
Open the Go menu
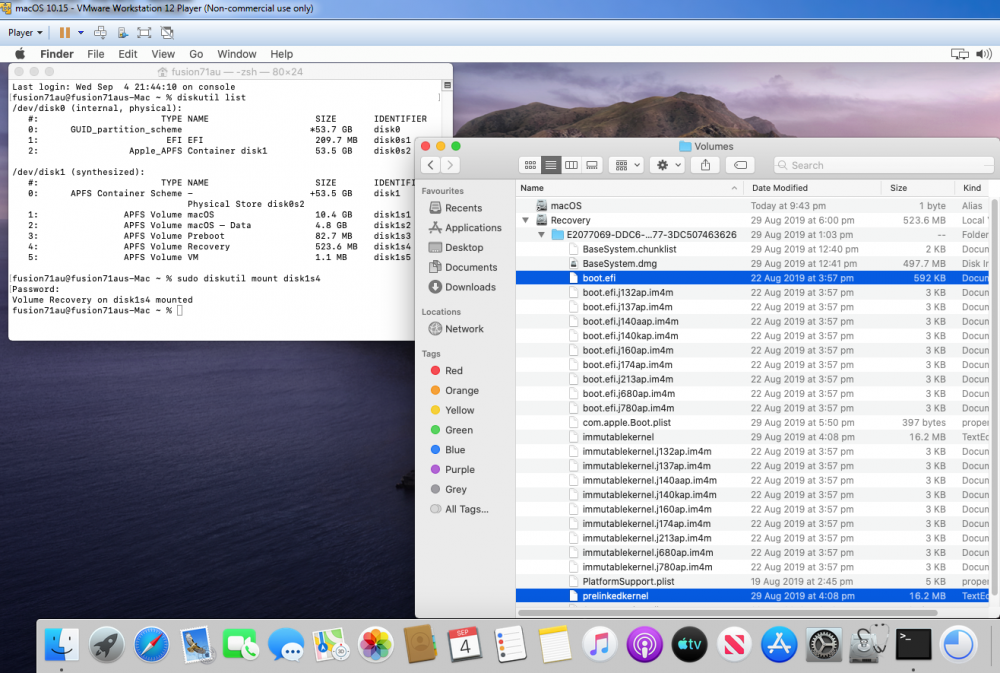click(x=196, y=54)
